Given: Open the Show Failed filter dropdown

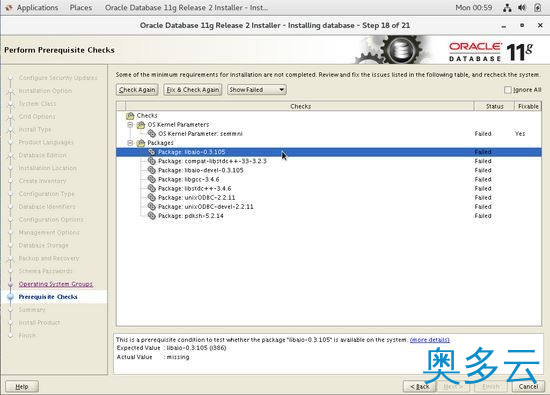Looking at the screenshot, I should pos(257,90).
